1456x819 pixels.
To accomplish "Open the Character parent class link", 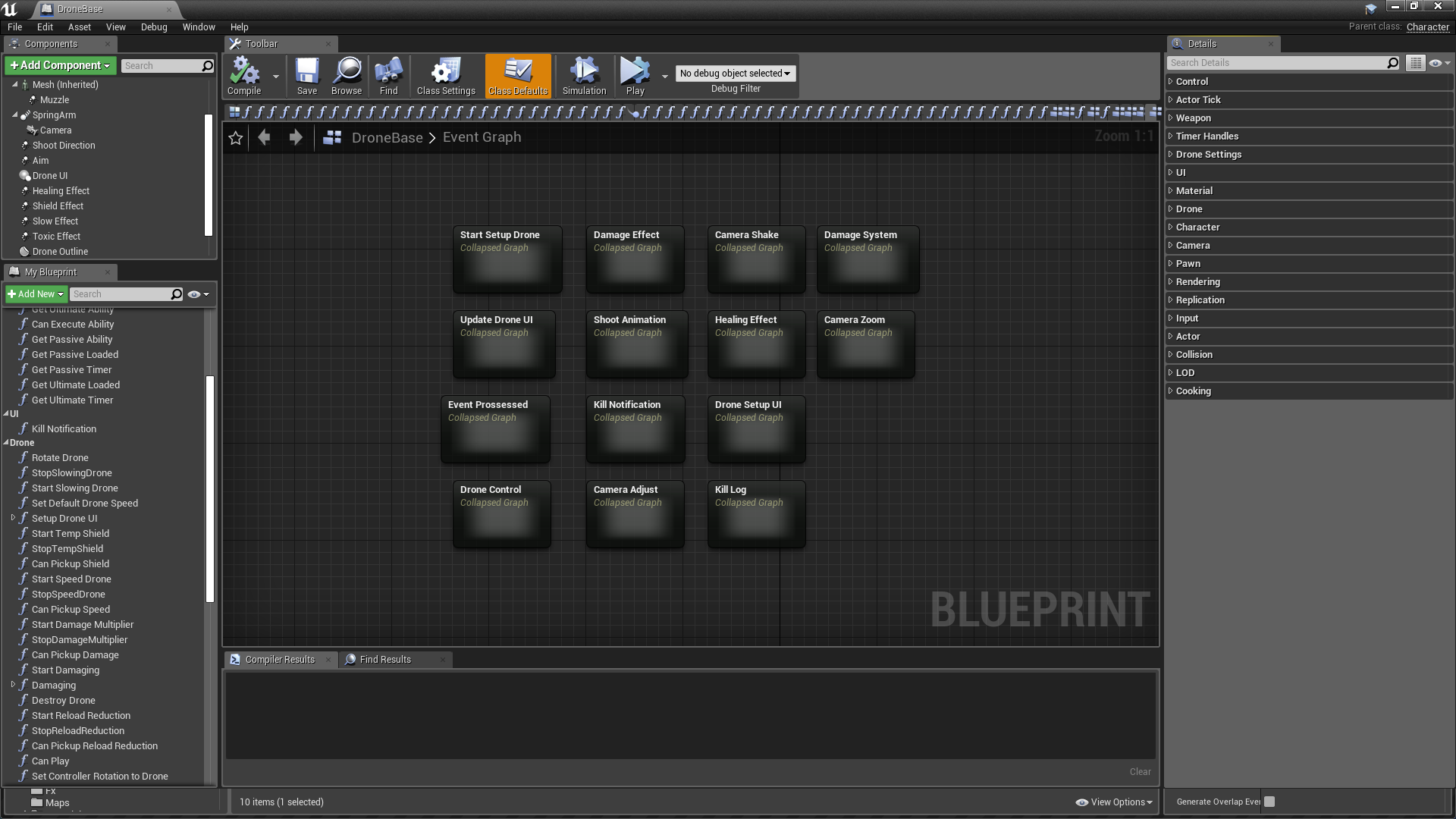I will coord(1427,27).
